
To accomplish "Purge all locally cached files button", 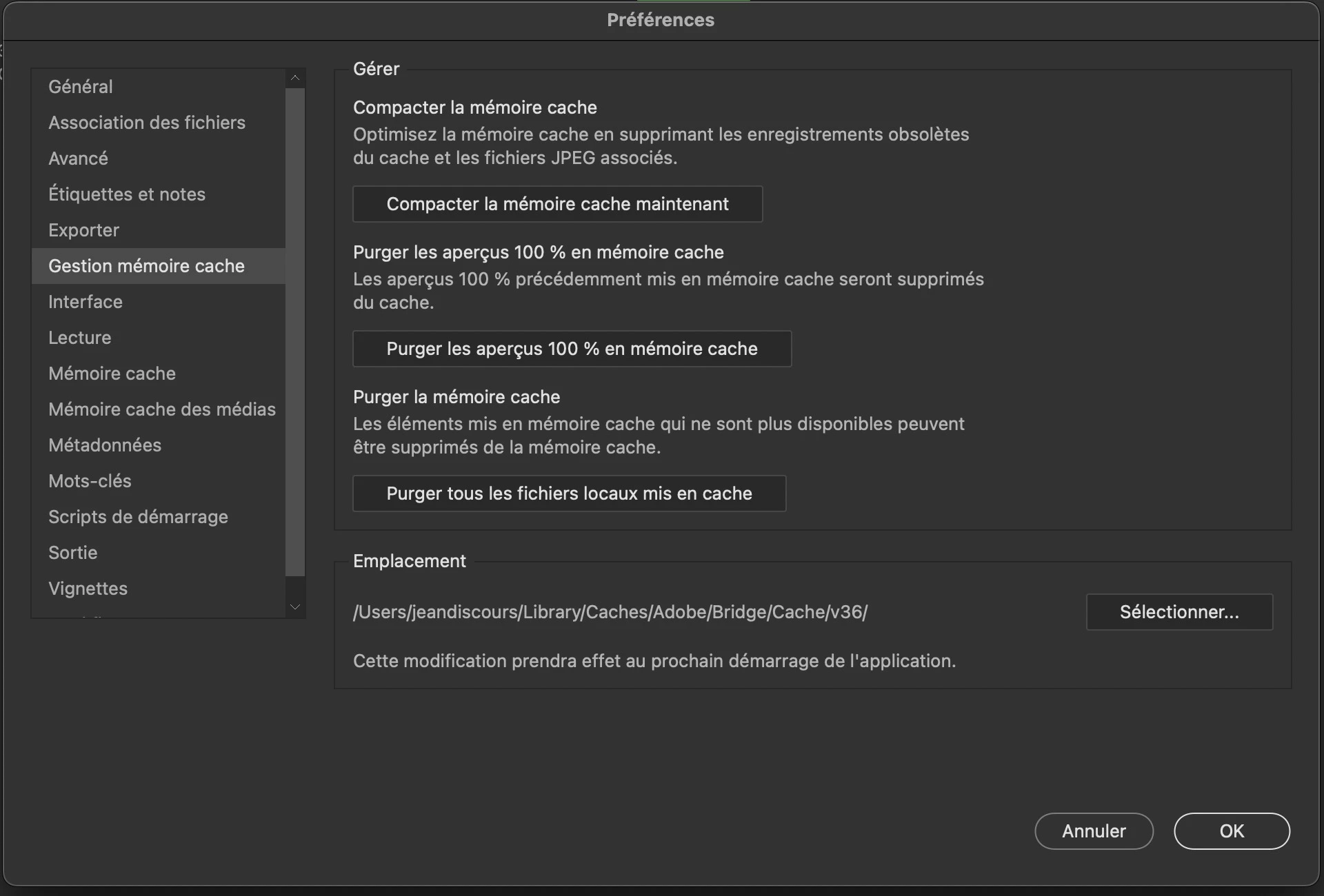I will click(x=569, y=493).
